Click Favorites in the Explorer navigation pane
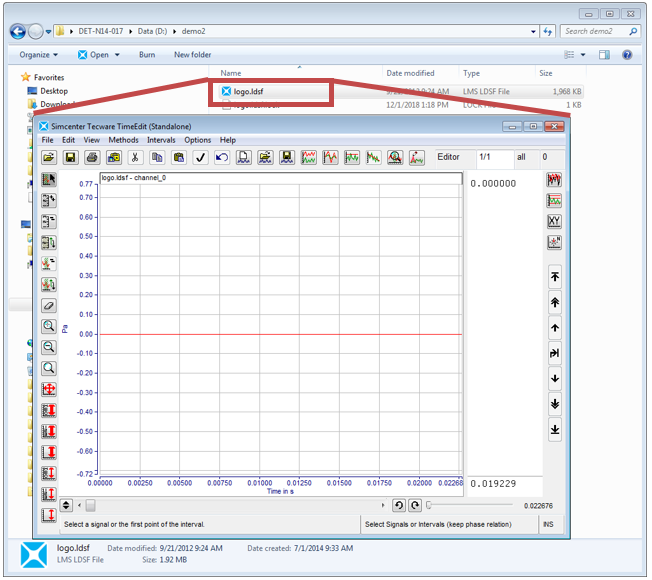This screenshot has width=652, height=580. coord(49,77)
